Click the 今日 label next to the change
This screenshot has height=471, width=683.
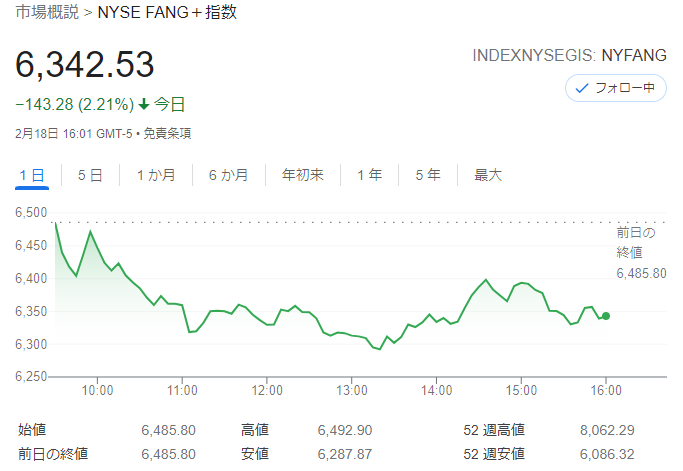(169, 105)
